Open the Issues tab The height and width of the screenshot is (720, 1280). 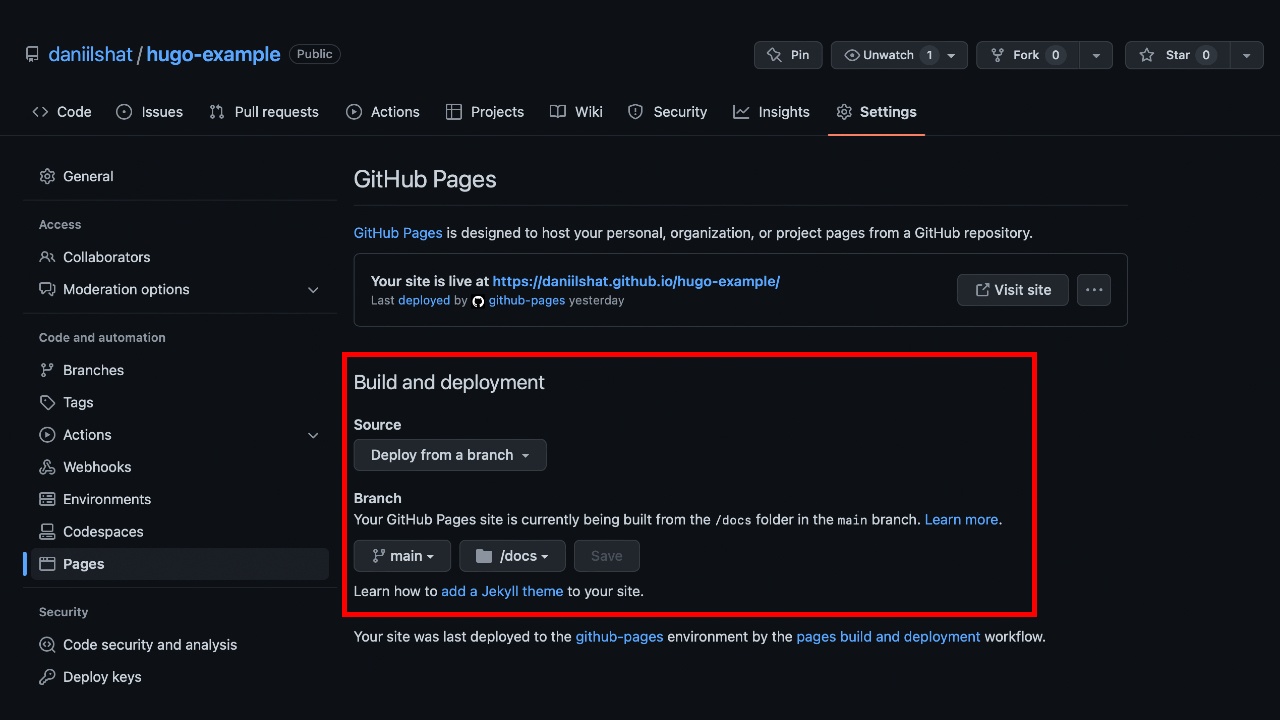click(150, 112)
